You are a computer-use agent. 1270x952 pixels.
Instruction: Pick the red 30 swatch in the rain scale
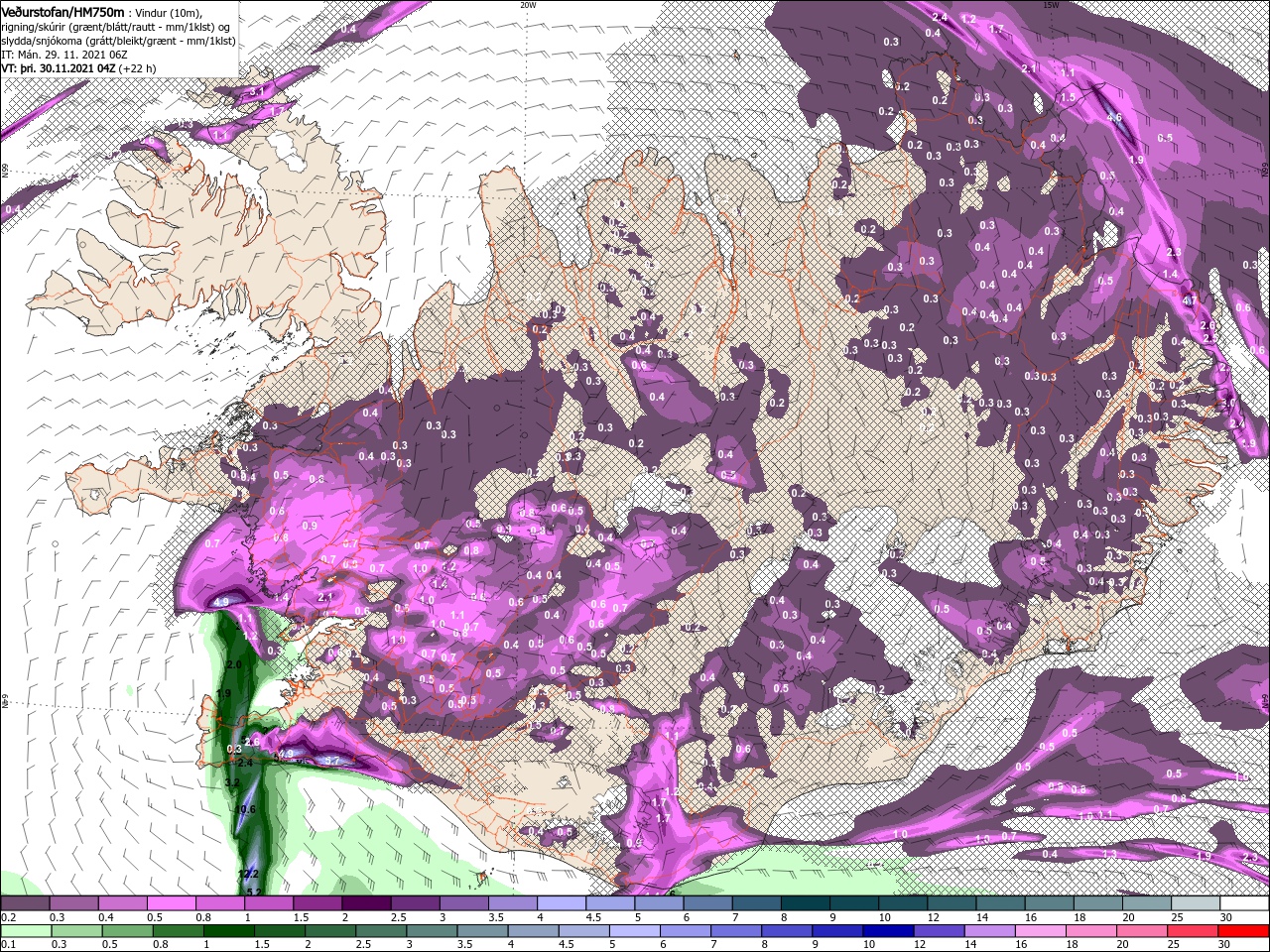(1244, 931)
